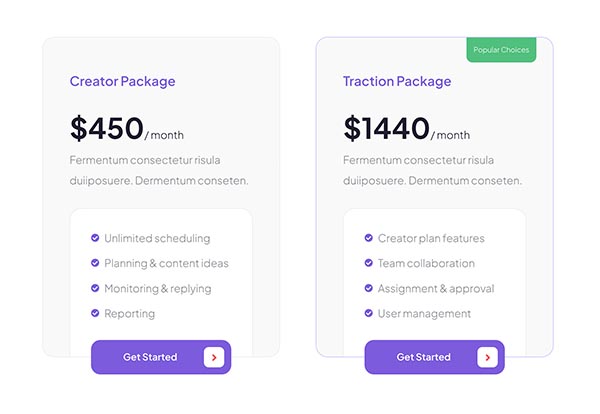Click the $450 per month price
The height and width of the screenshot is (414, 600).
(x=127, y=129)
